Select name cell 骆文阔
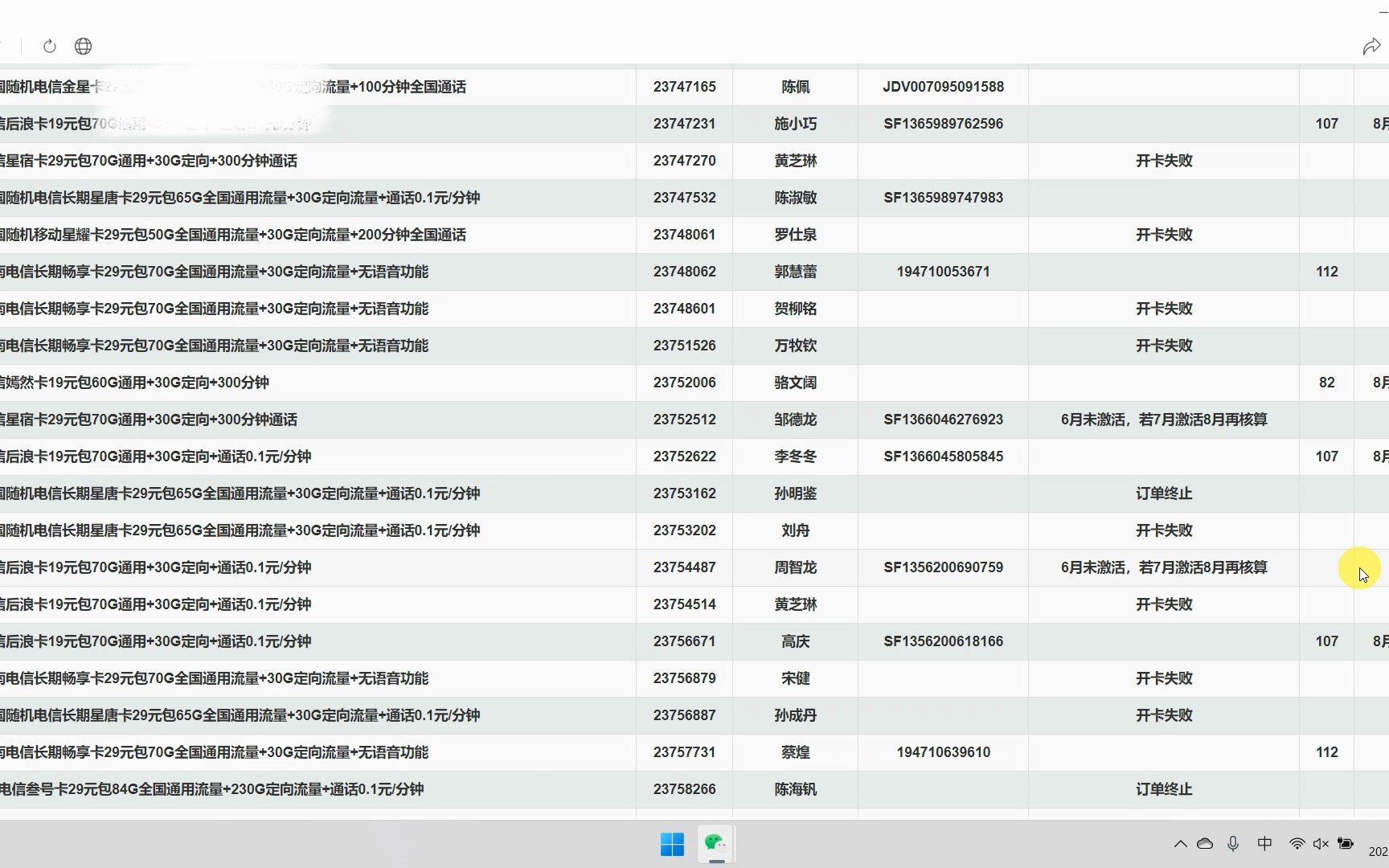 click(796, 383)
